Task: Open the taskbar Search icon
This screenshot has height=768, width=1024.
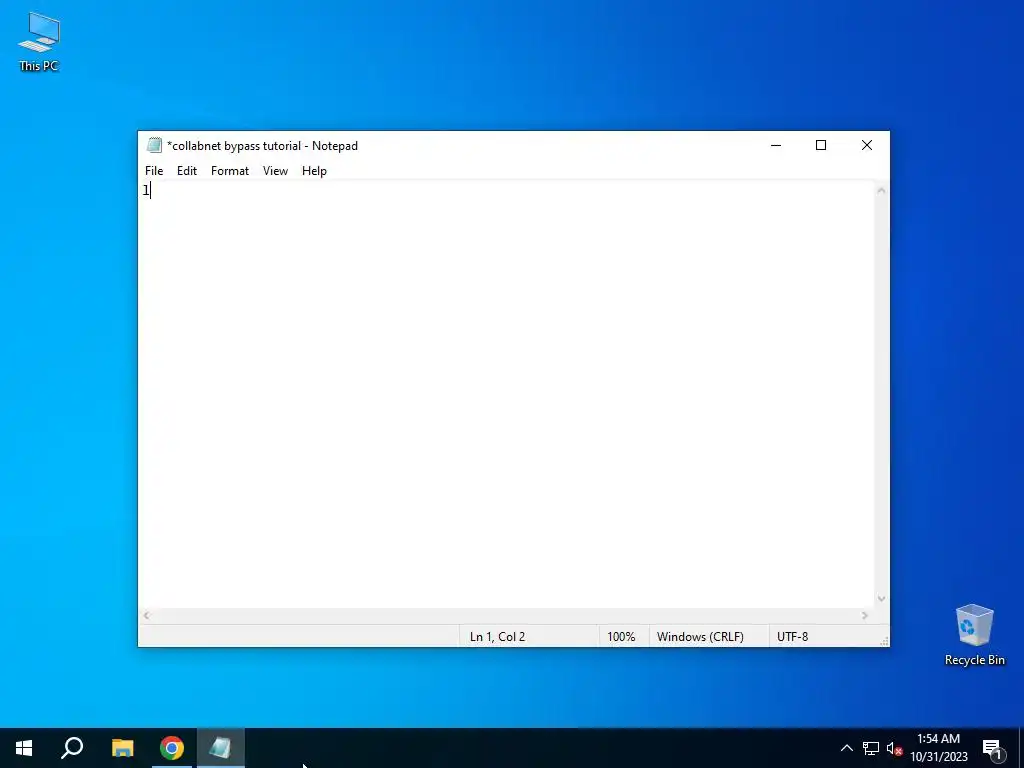Action: (x=72, y=748)
